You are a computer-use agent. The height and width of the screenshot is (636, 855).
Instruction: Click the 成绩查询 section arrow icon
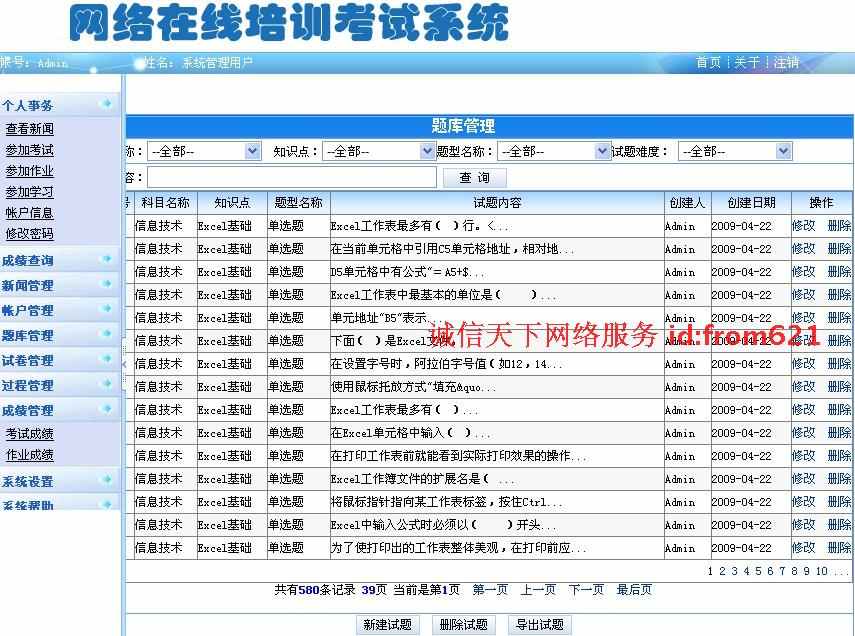pyautogui.click(x=107, y=259)
